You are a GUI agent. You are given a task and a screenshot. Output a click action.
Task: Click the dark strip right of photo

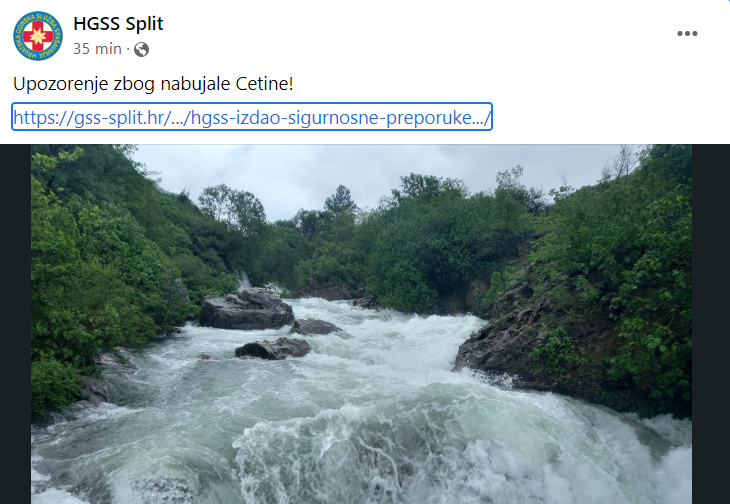pos(711,324)
